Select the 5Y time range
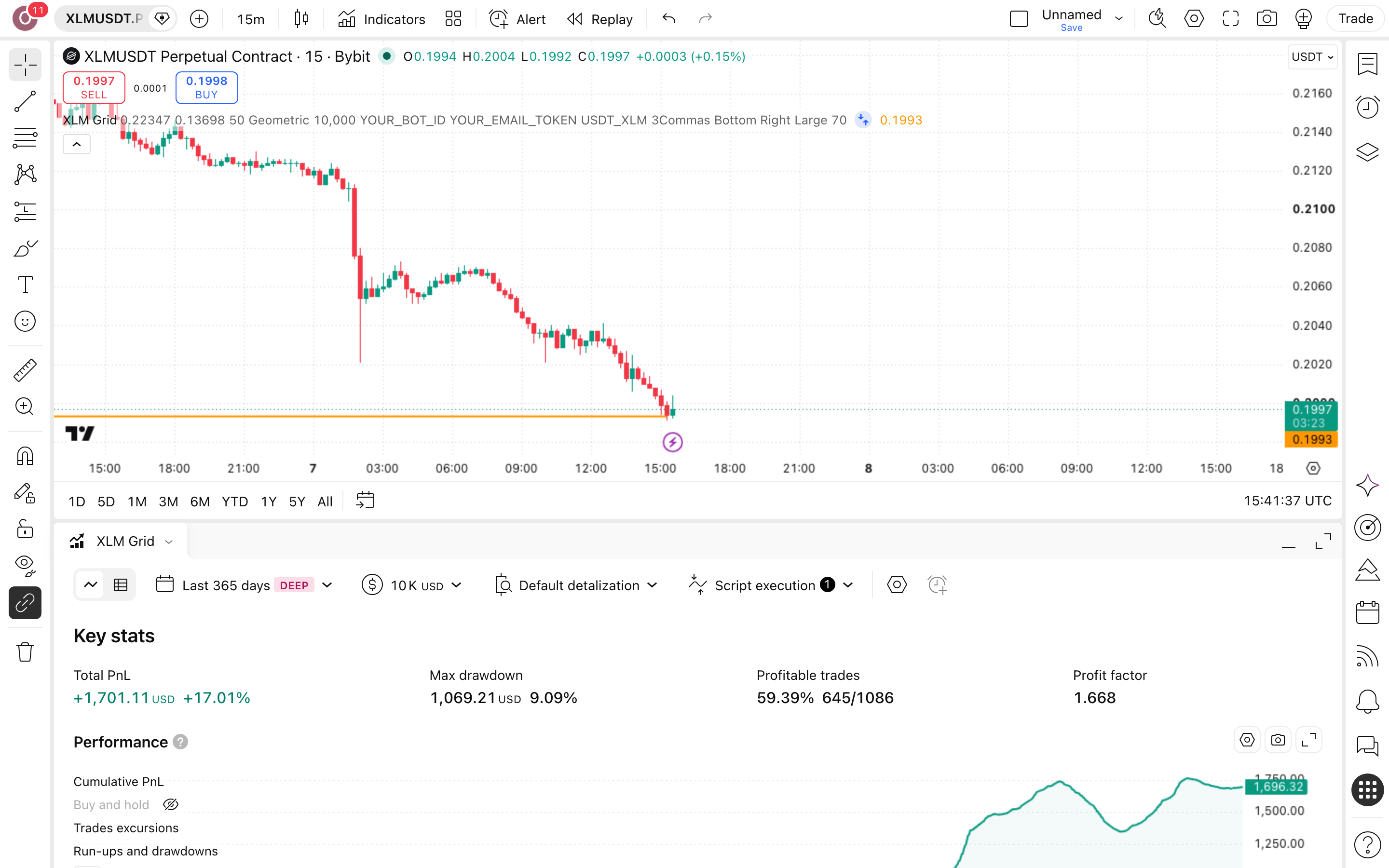Image resolution: width=1389 pixels, height=868 pixels. click(297, 501)
